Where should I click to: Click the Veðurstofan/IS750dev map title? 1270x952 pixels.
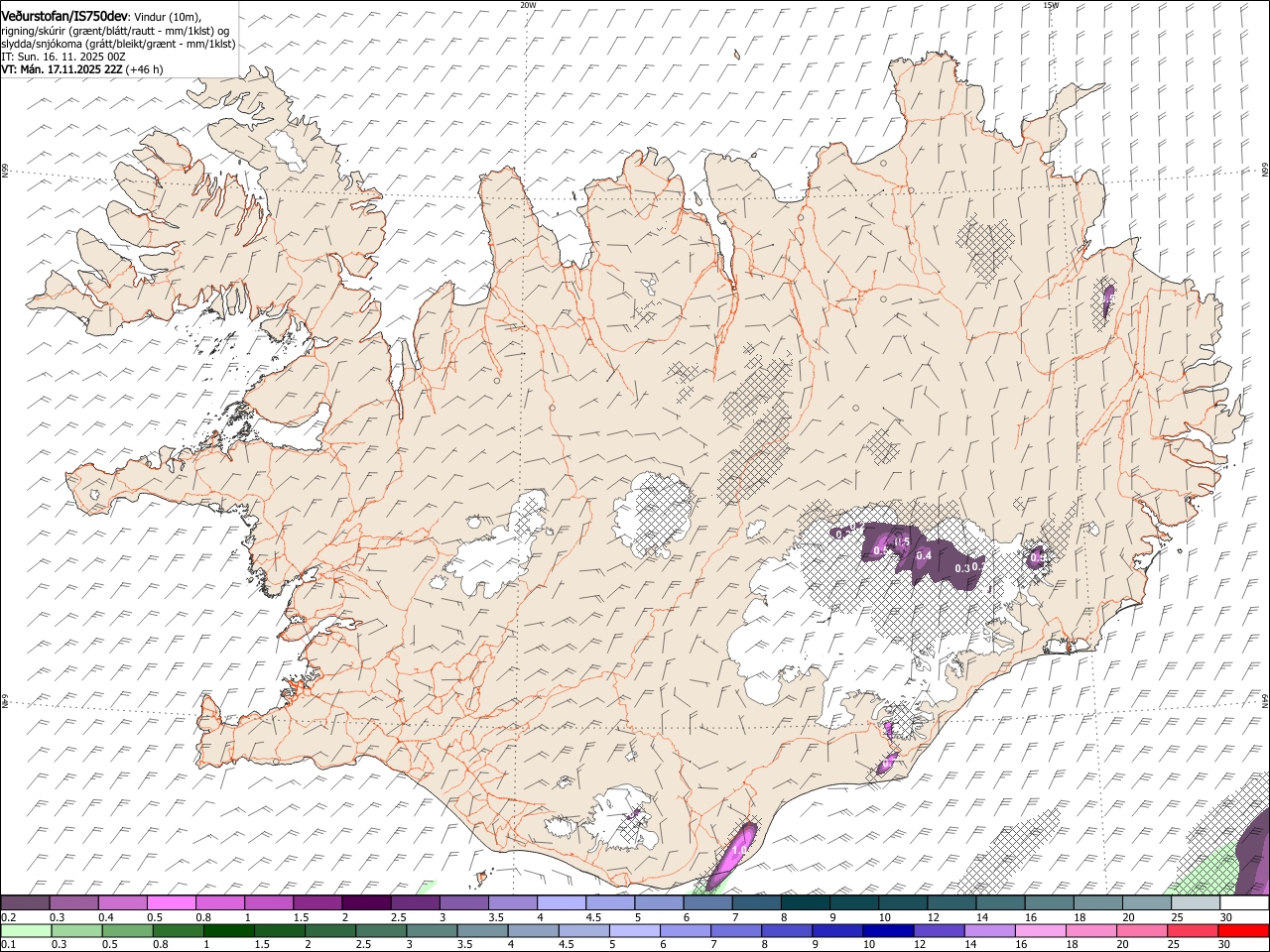point(64,17)
